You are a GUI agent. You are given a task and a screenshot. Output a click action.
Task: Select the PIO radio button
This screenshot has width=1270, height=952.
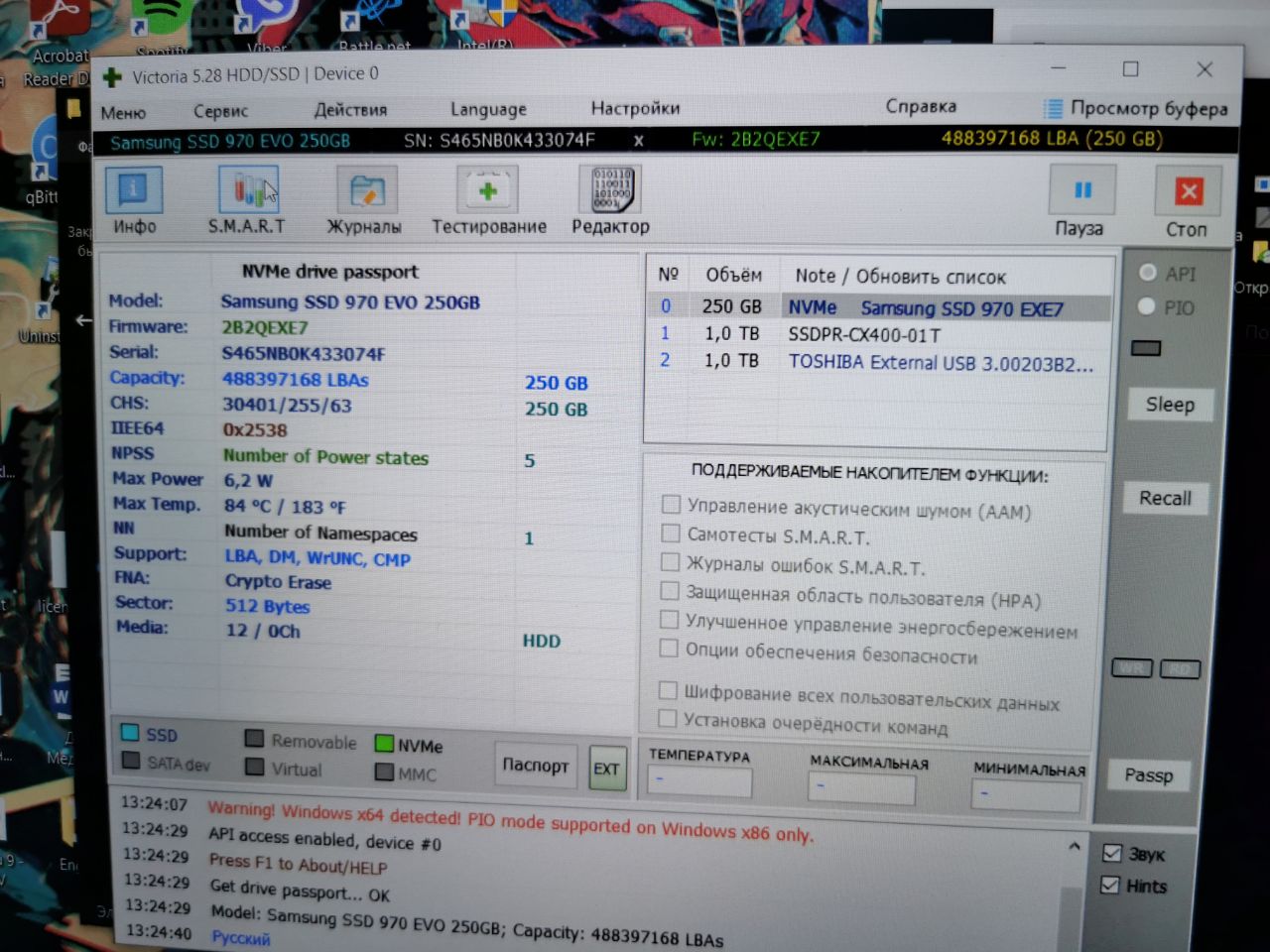1146,306
